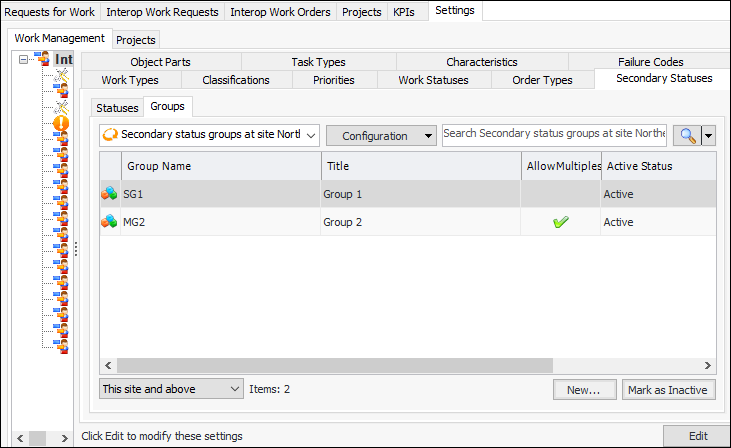Viewport: 731px width, 448px height.
Task: Open the search options dropdown arrow
Action: point(708,136)
